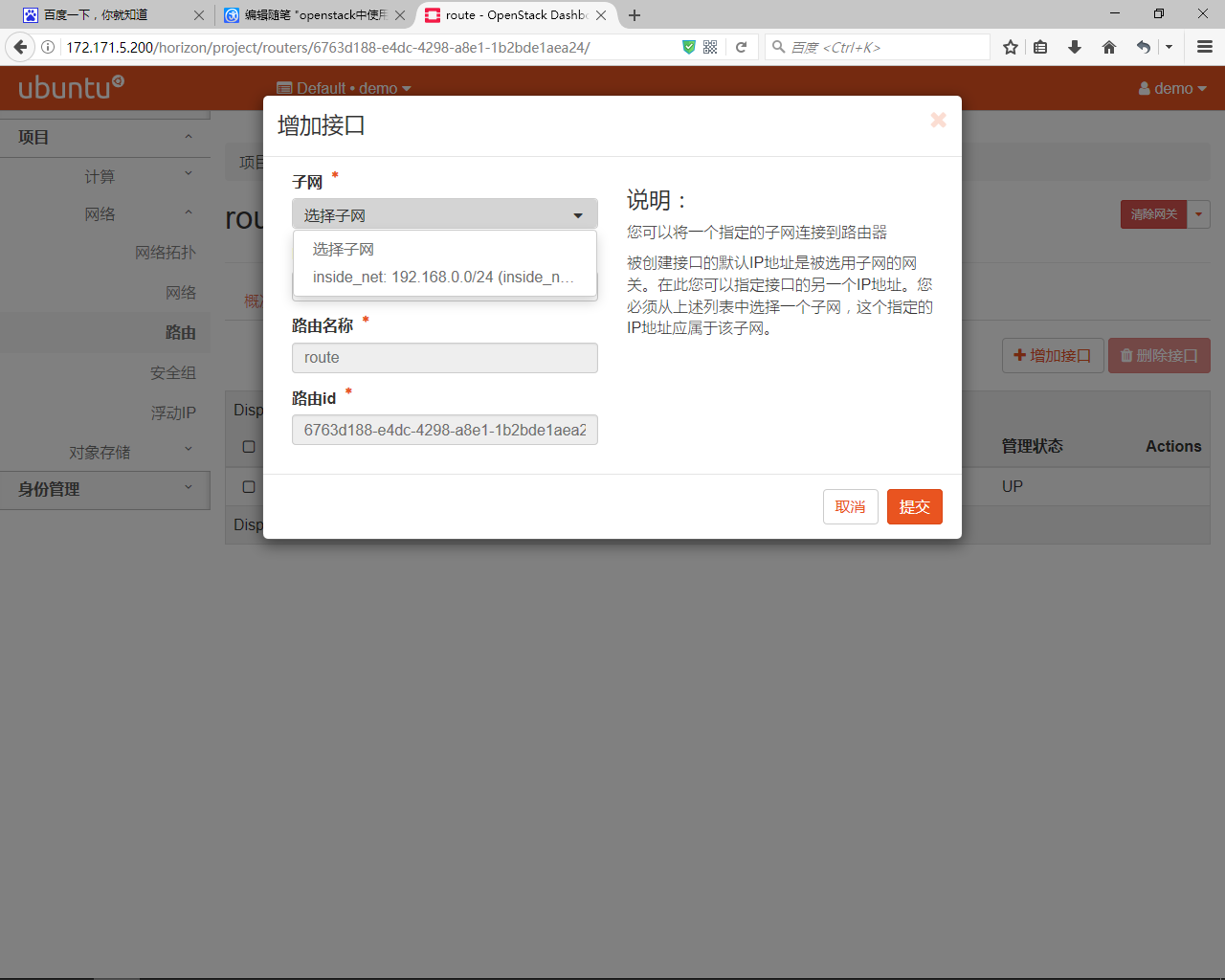Open 浮动IP floating IP link
This screenshot has height=980, width=1225.
173,413
